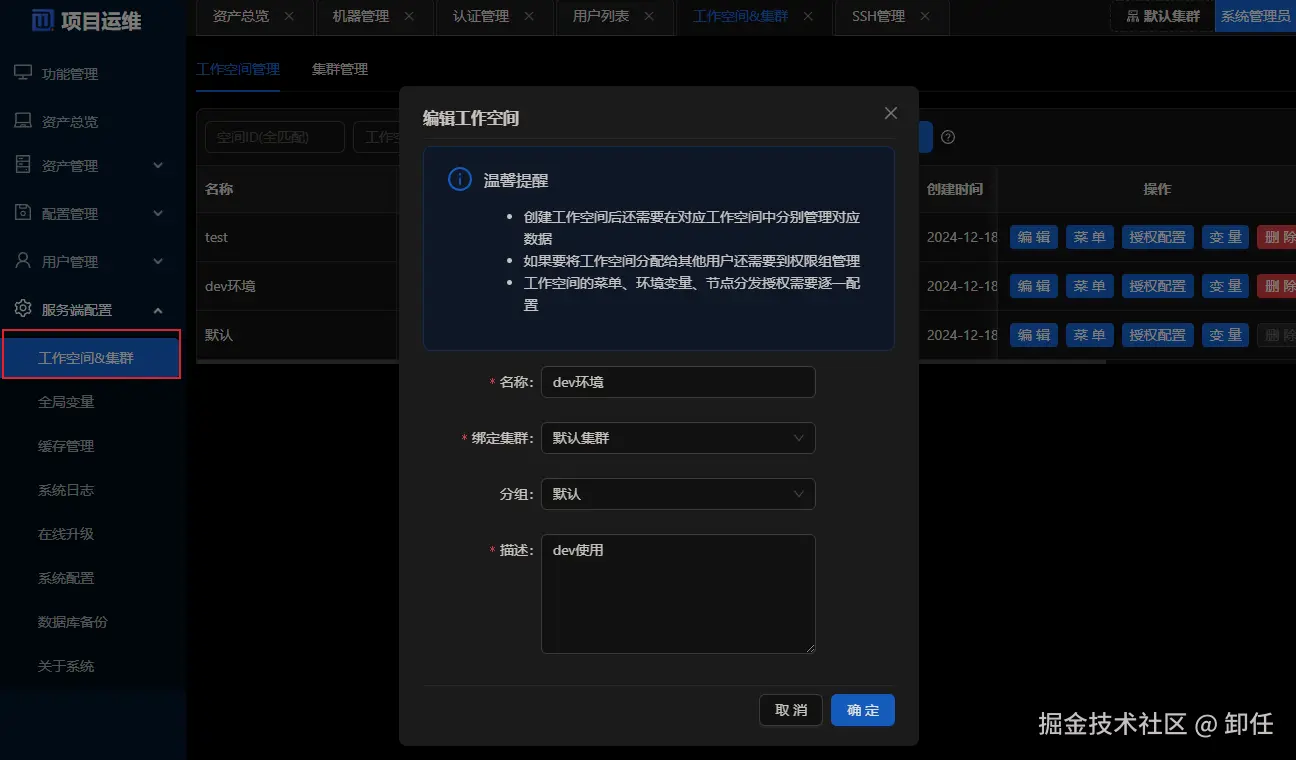Click the 描述 textarea
1296x760 pixels.
pyautogui.click(x=678, y=594)
